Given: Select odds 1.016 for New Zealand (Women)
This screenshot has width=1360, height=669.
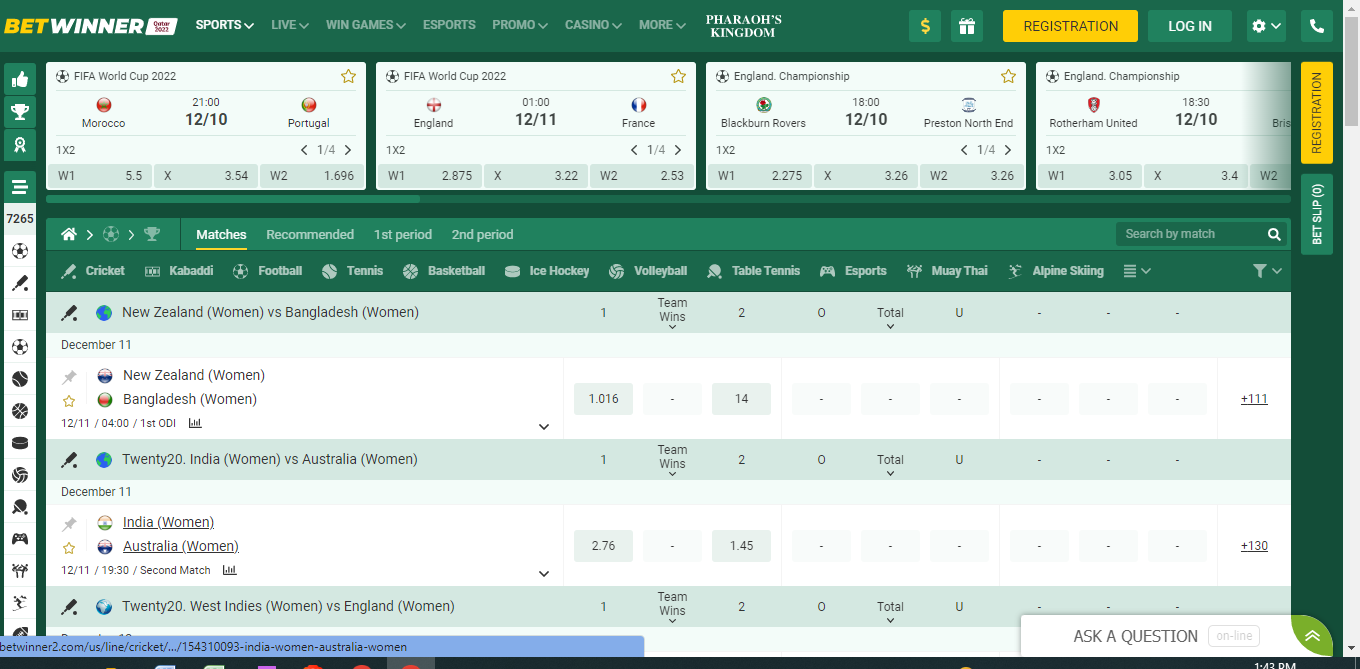Looking at the screenshot, I should pyautogui.click(x=603, y=399).
